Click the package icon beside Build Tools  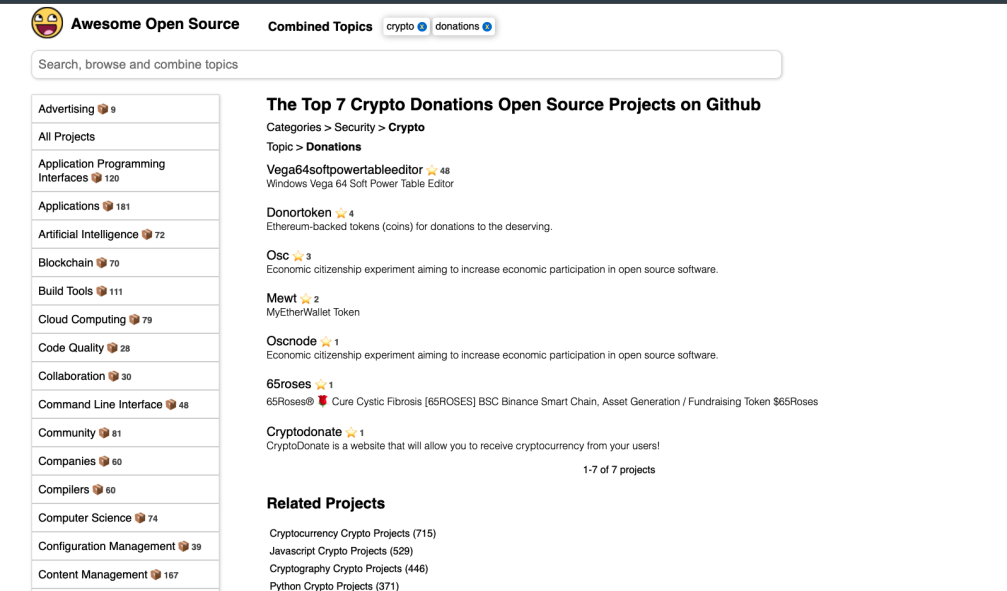(x=101, y=291)
